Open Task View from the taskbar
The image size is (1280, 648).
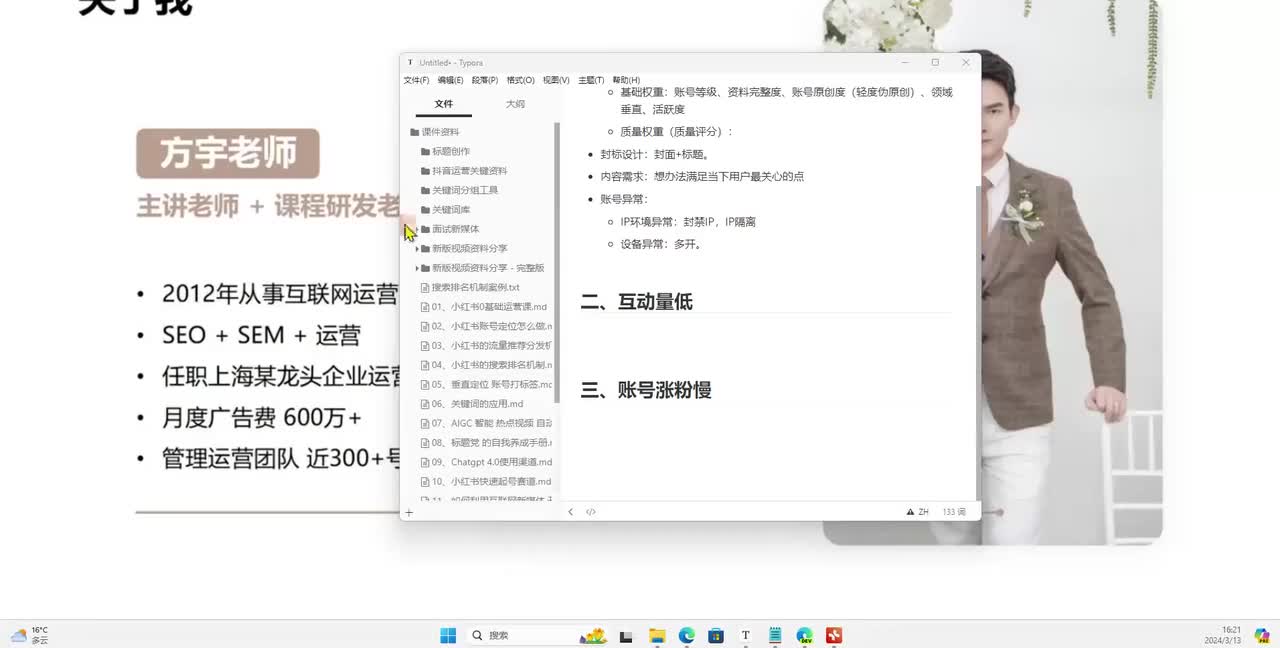626,635
